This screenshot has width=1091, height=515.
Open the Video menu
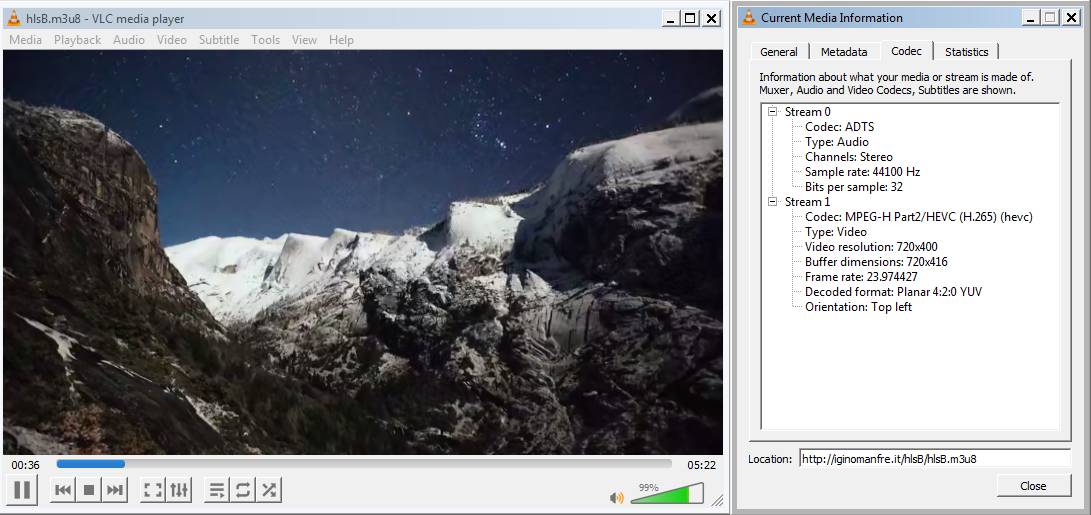coord(172,40)
